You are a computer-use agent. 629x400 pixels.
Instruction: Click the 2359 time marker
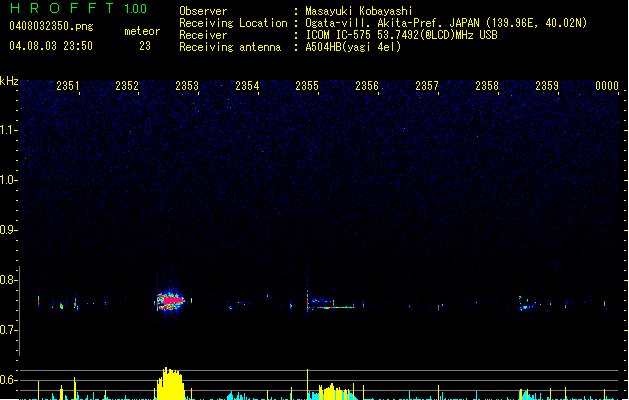point(547,85)
